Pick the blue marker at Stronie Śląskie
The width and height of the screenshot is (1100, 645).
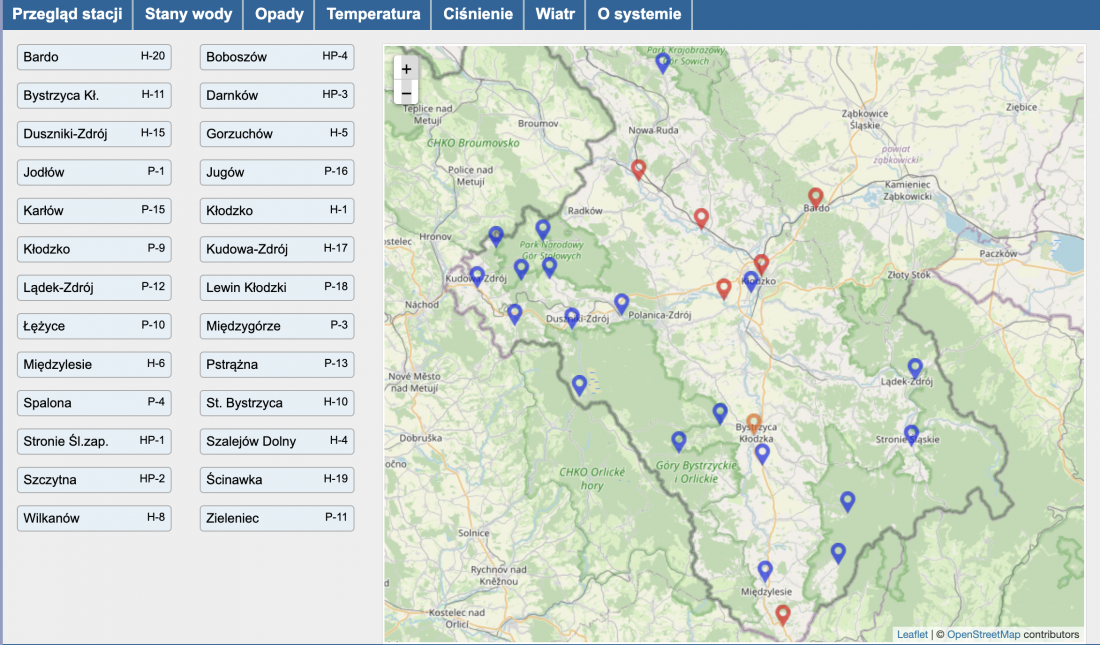(911, 436)
